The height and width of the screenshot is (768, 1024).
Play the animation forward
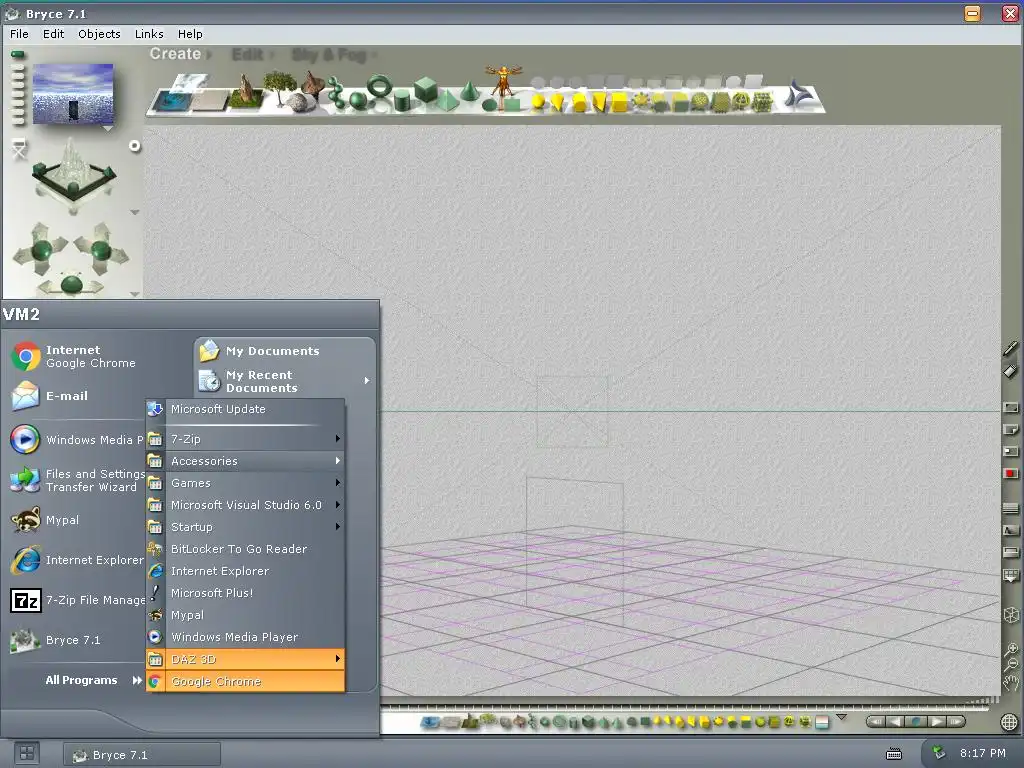(936, 722)
